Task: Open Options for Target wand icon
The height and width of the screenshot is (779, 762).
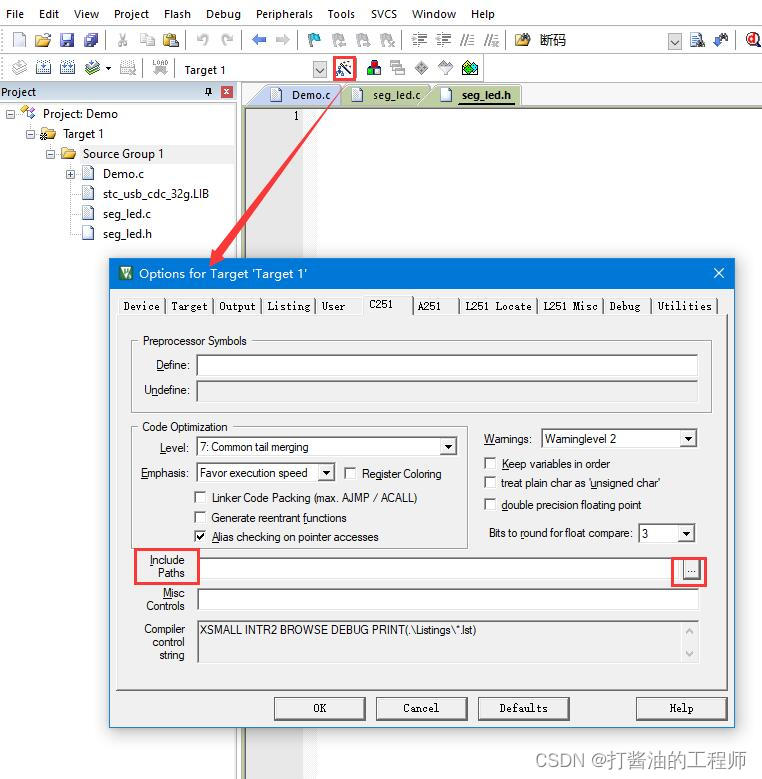Action: (344, 68)
